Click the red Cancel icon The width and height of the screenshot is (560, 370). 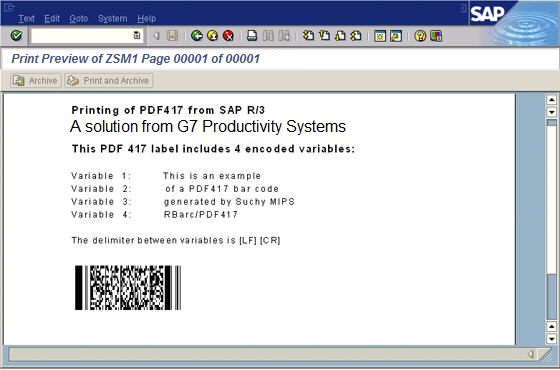click(228, 35)
